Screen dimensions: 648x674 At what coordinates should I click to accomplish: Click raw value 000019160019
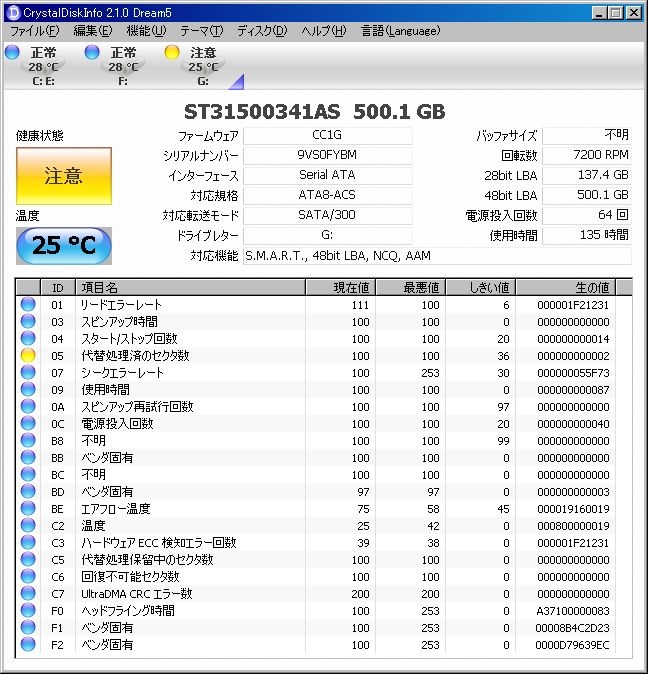pyautogui.click(x=573, y=509)
